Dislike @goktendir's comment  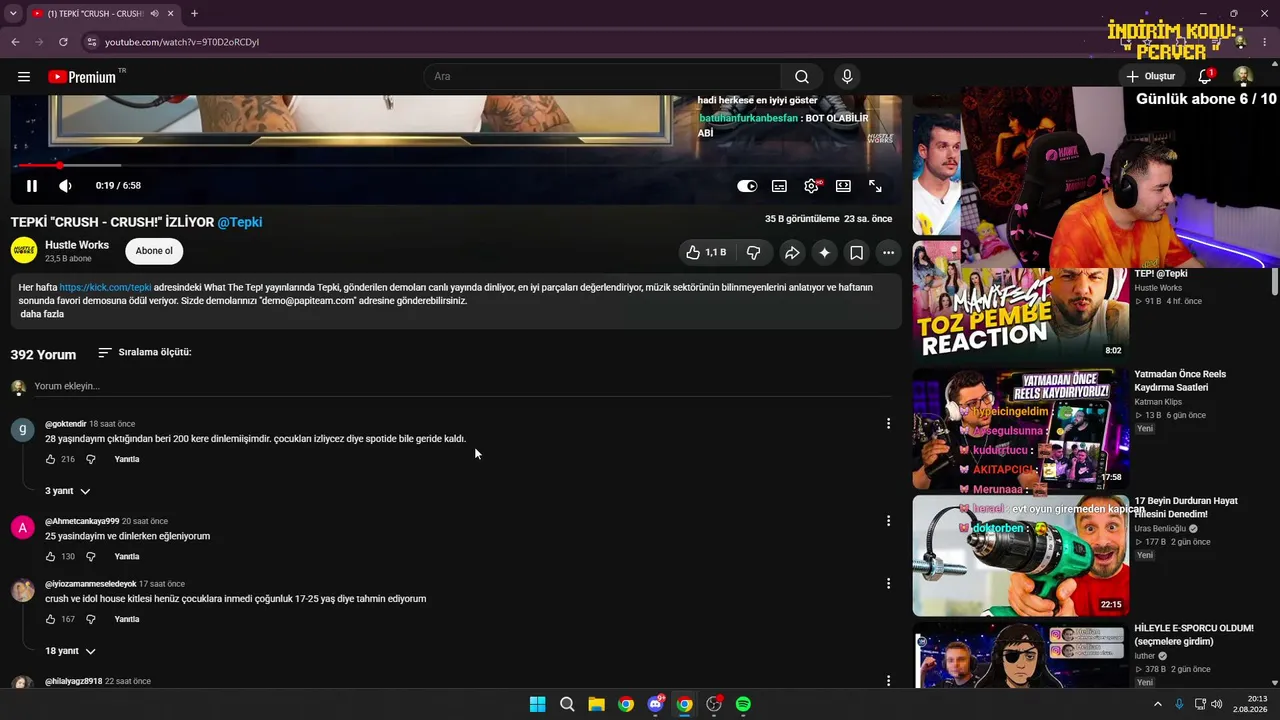click(x=91, y=459)
